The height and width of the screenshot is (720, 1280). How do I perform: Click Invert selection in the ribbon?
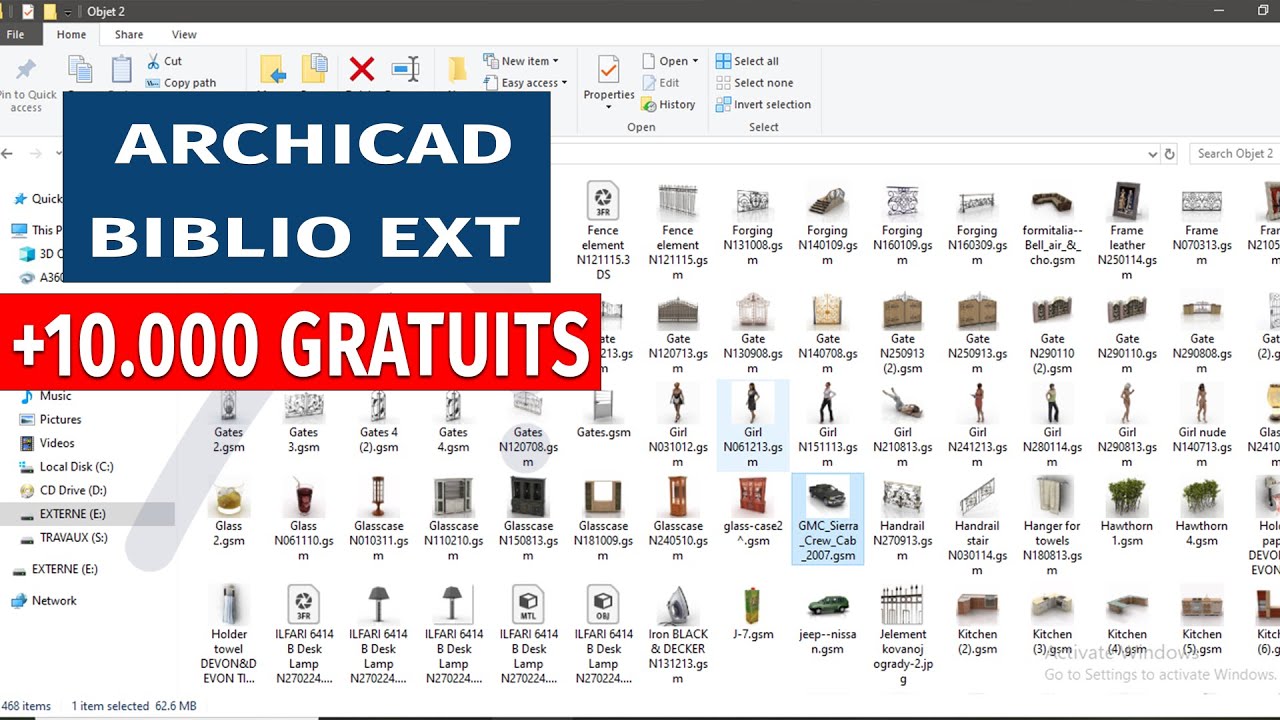pyautogui.click(x=763, y=104)
